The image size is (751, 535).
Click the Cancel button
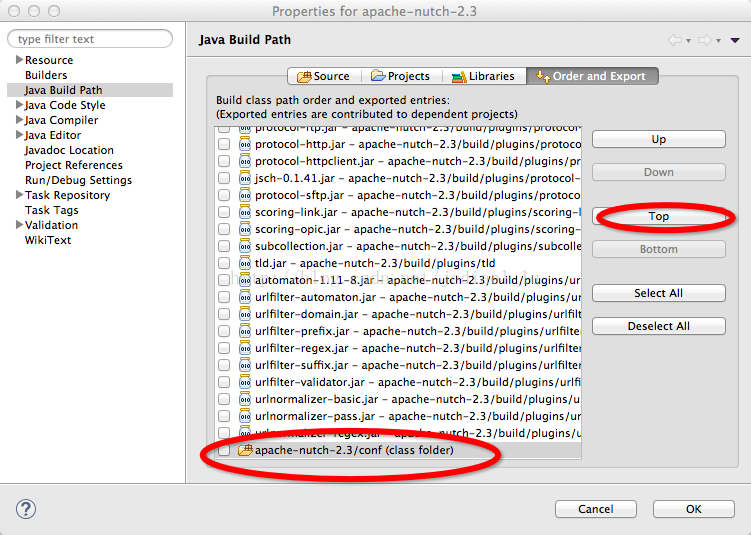click(x=596, y=509)
